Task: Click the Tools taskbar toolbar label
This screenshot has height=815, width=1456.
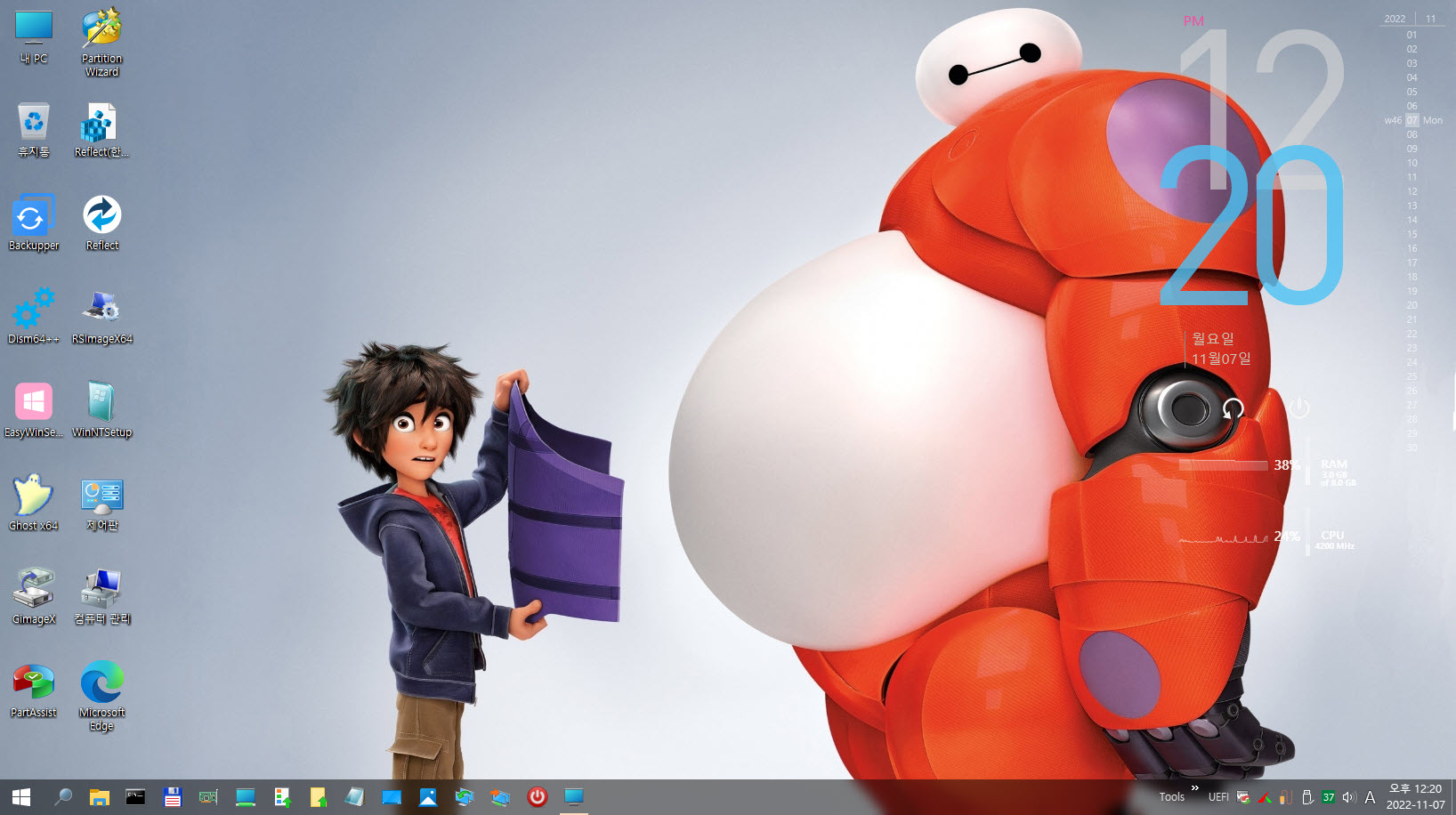Action: pos(1171,797)
